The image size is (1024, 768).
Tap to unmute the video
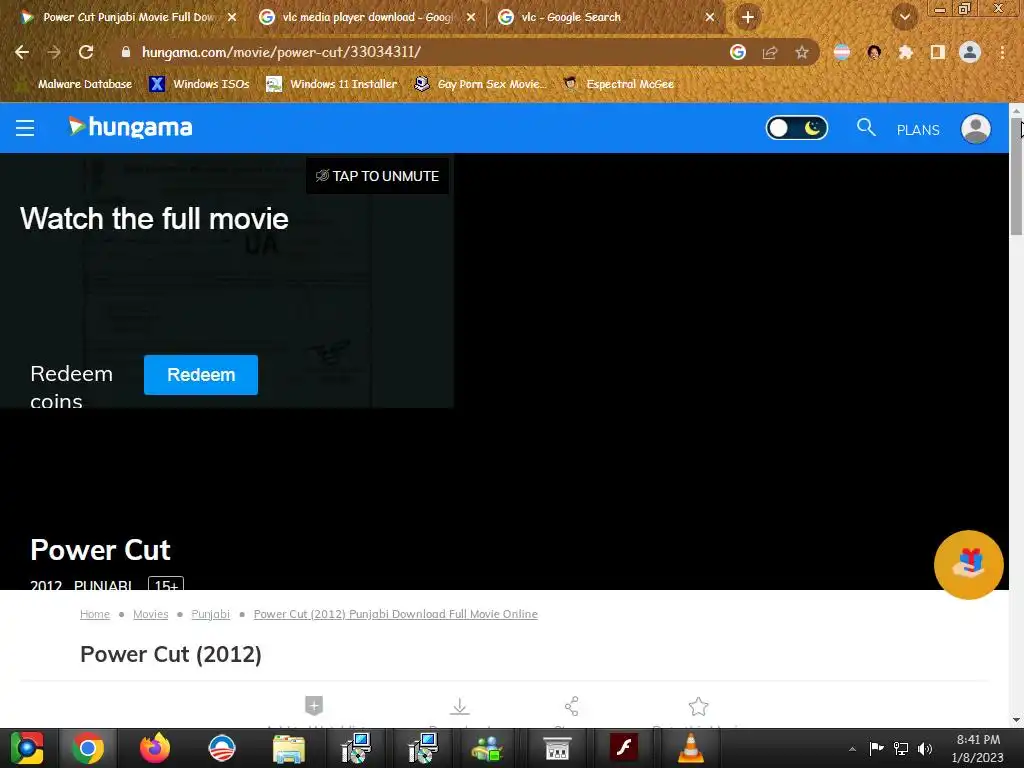coord(377,176)
